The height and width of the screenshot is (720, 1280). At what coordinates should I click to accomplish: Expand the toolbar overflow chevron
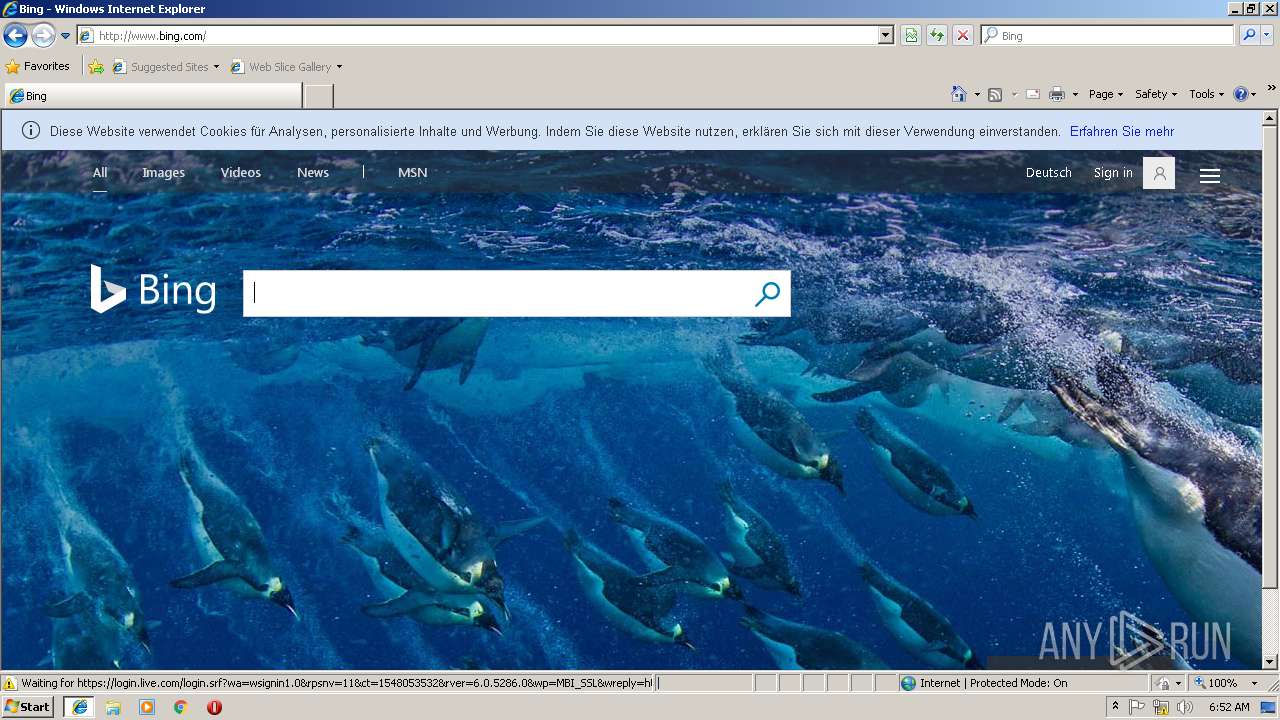click(1272, 88)
